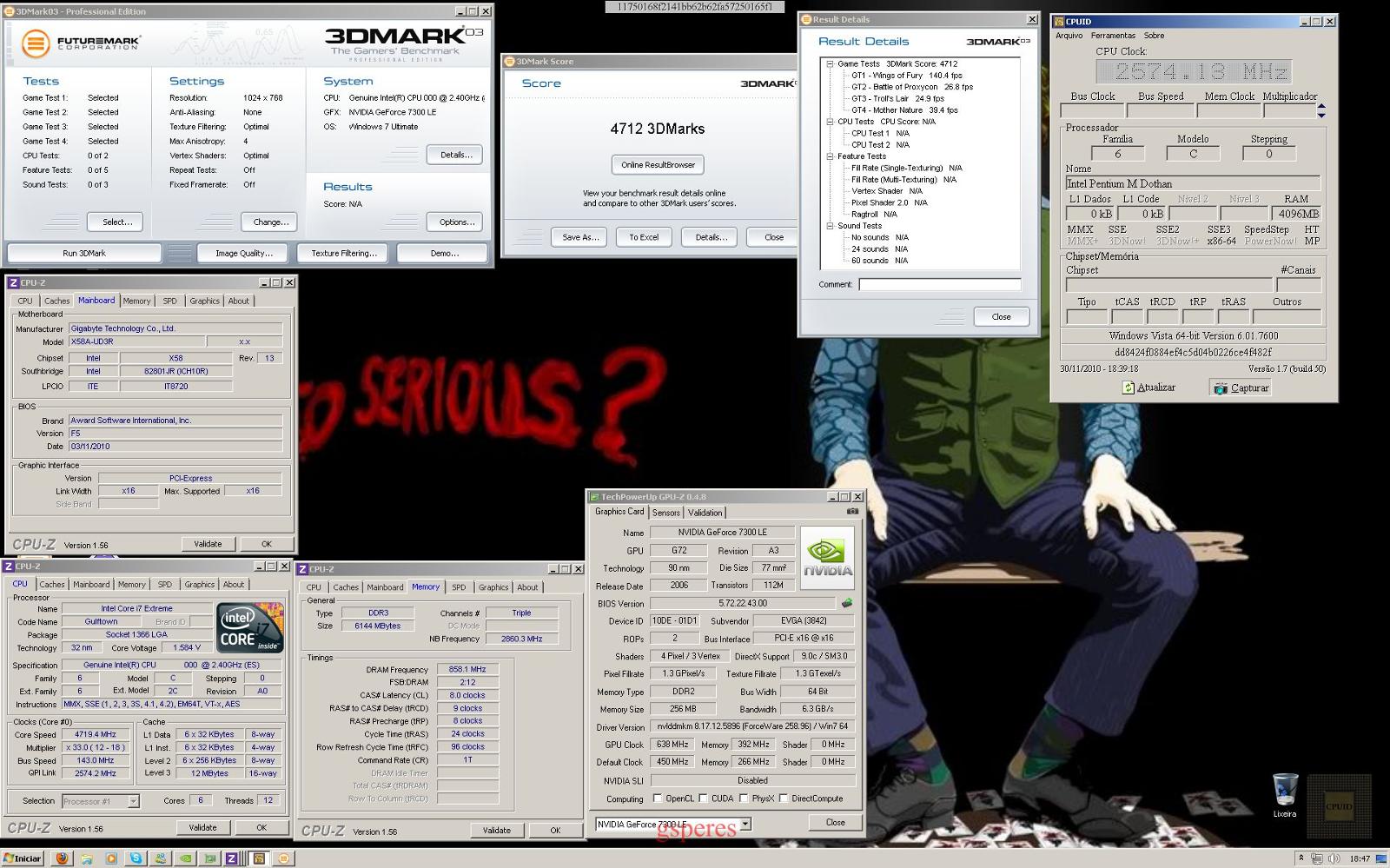Screen dimensions: 1390x868
Task: Click Close button in GPU-Z
Action: click(835, 822)
